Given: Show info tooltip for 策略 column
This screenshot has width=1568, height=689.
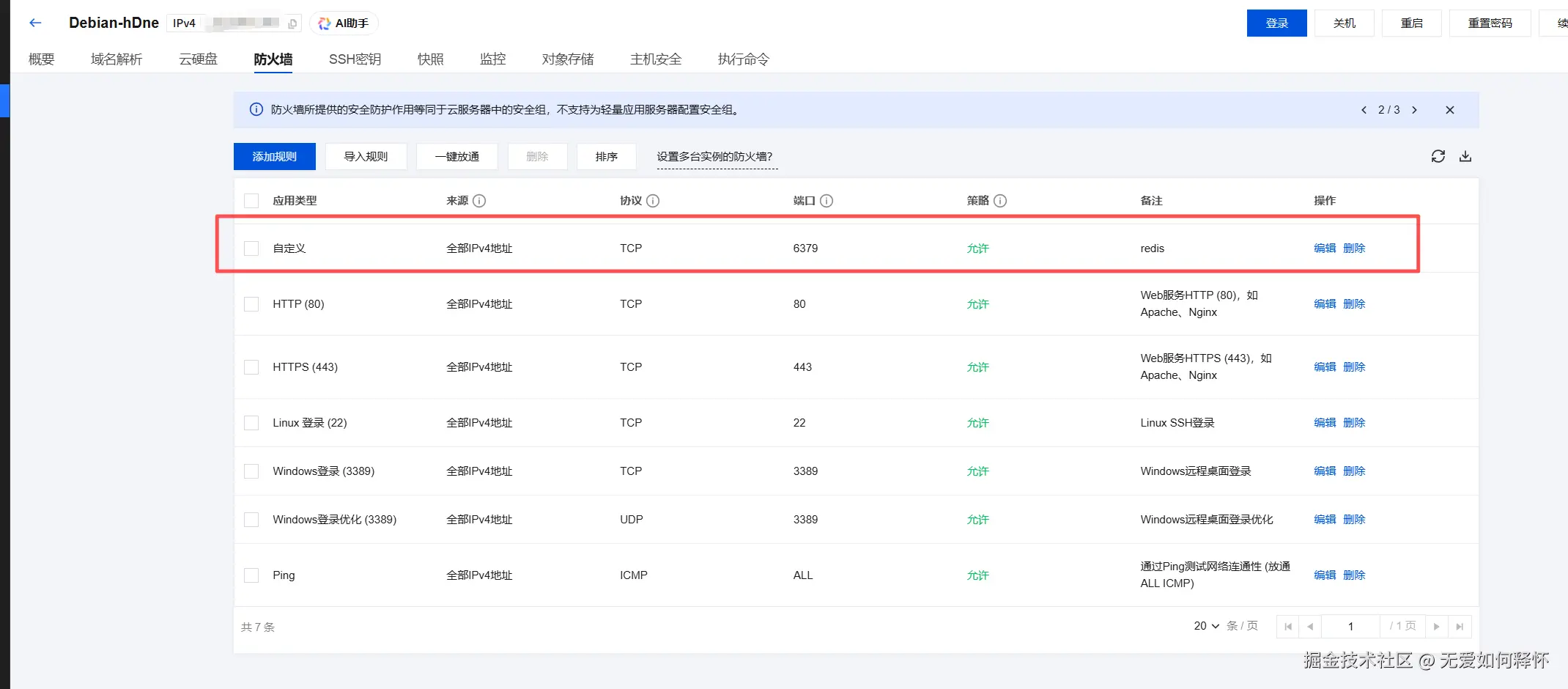Looking at the screenshot, I should point(1000,201).
